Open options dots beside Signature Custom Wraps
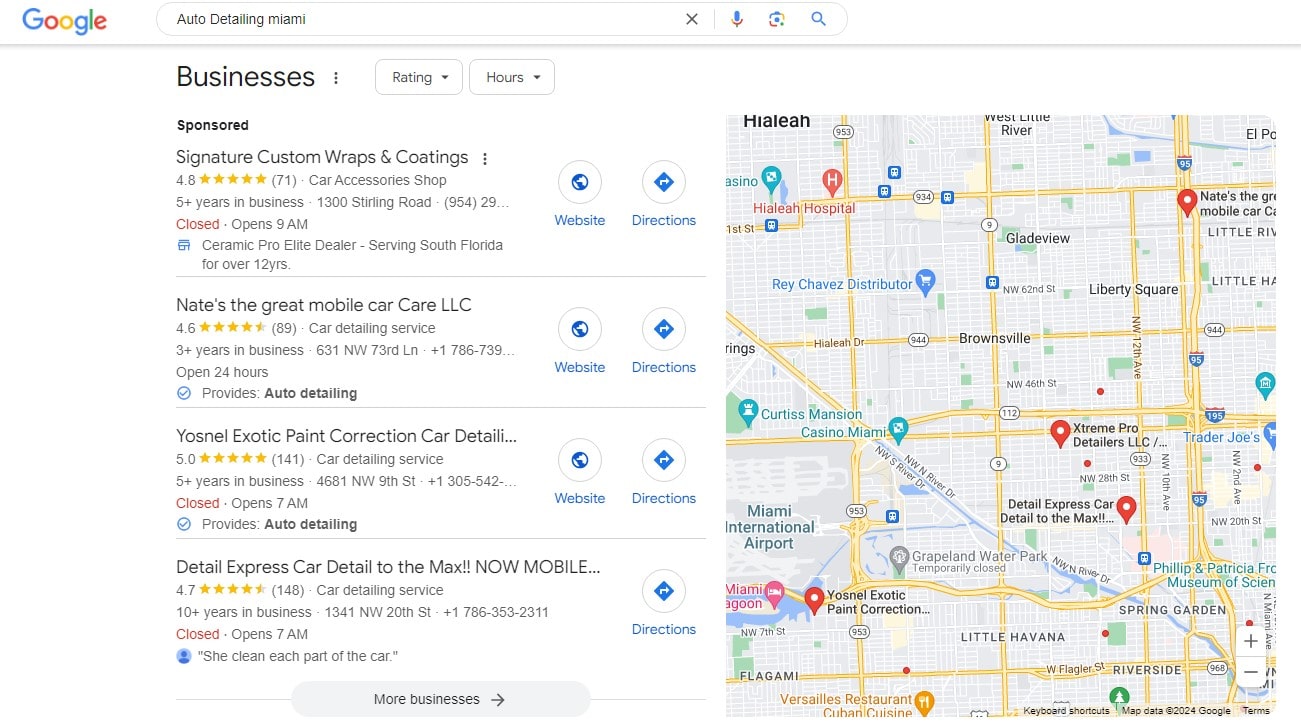The image size is (1301, 725). pos(485,158)
